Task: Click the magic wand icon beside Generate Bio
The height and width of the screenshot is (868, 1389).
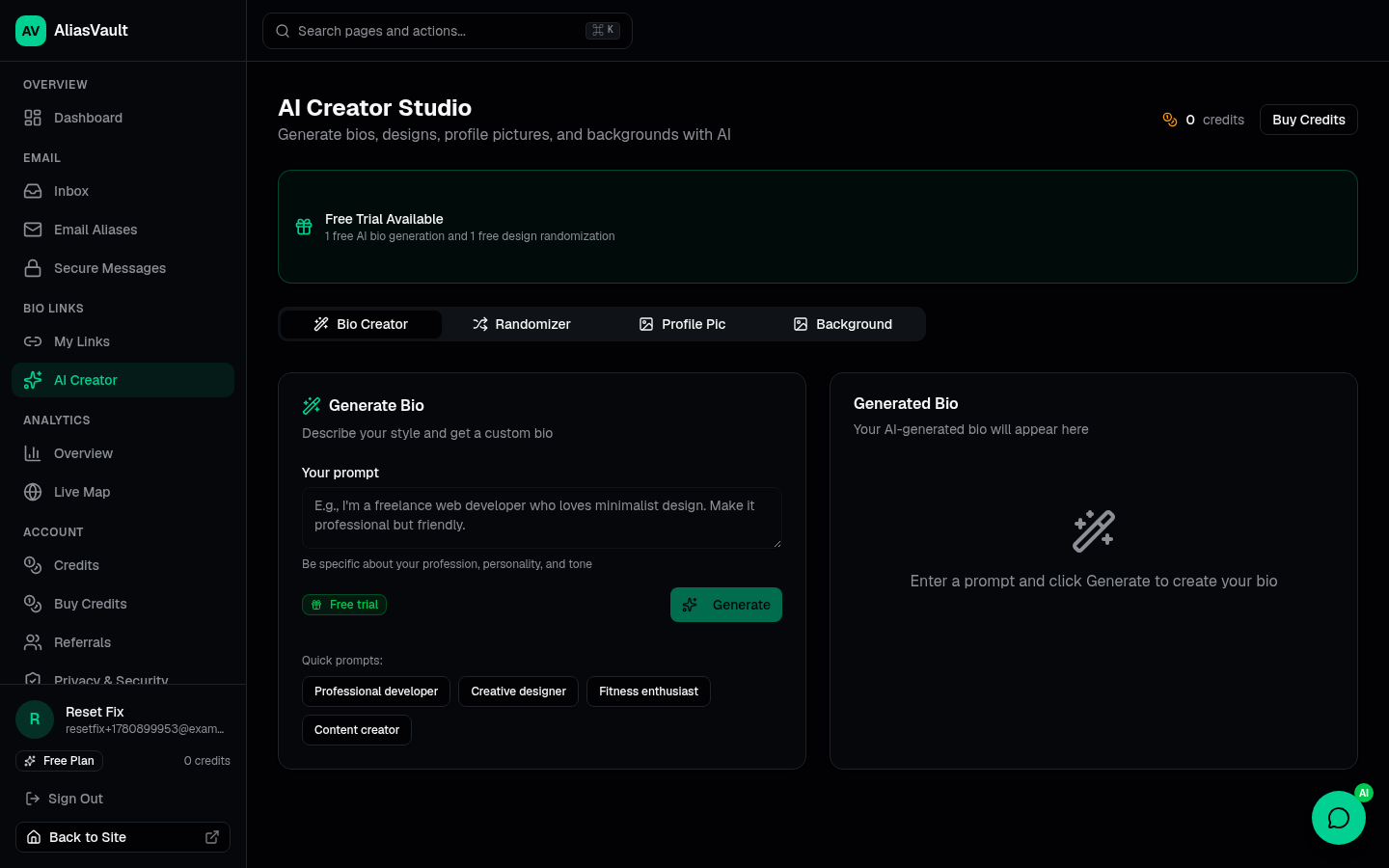Action: [x=312, y=405]
